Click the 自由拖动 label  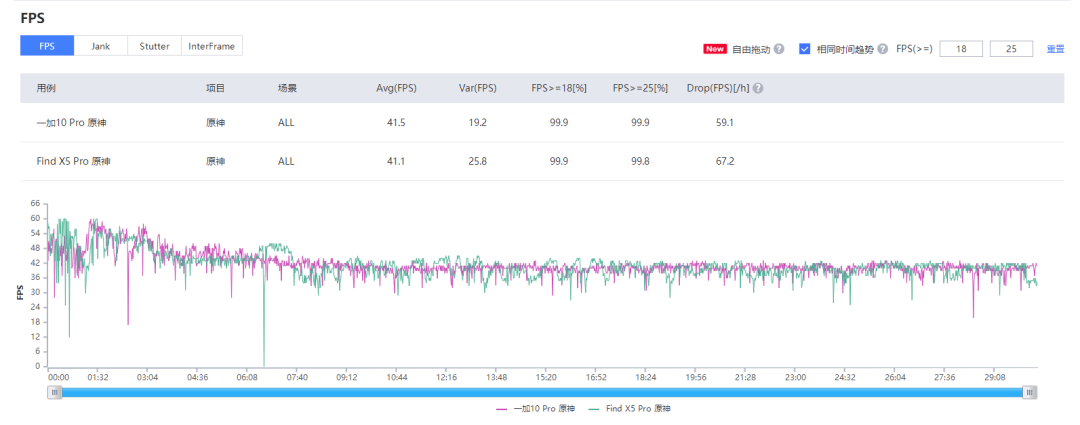[751, 49]
